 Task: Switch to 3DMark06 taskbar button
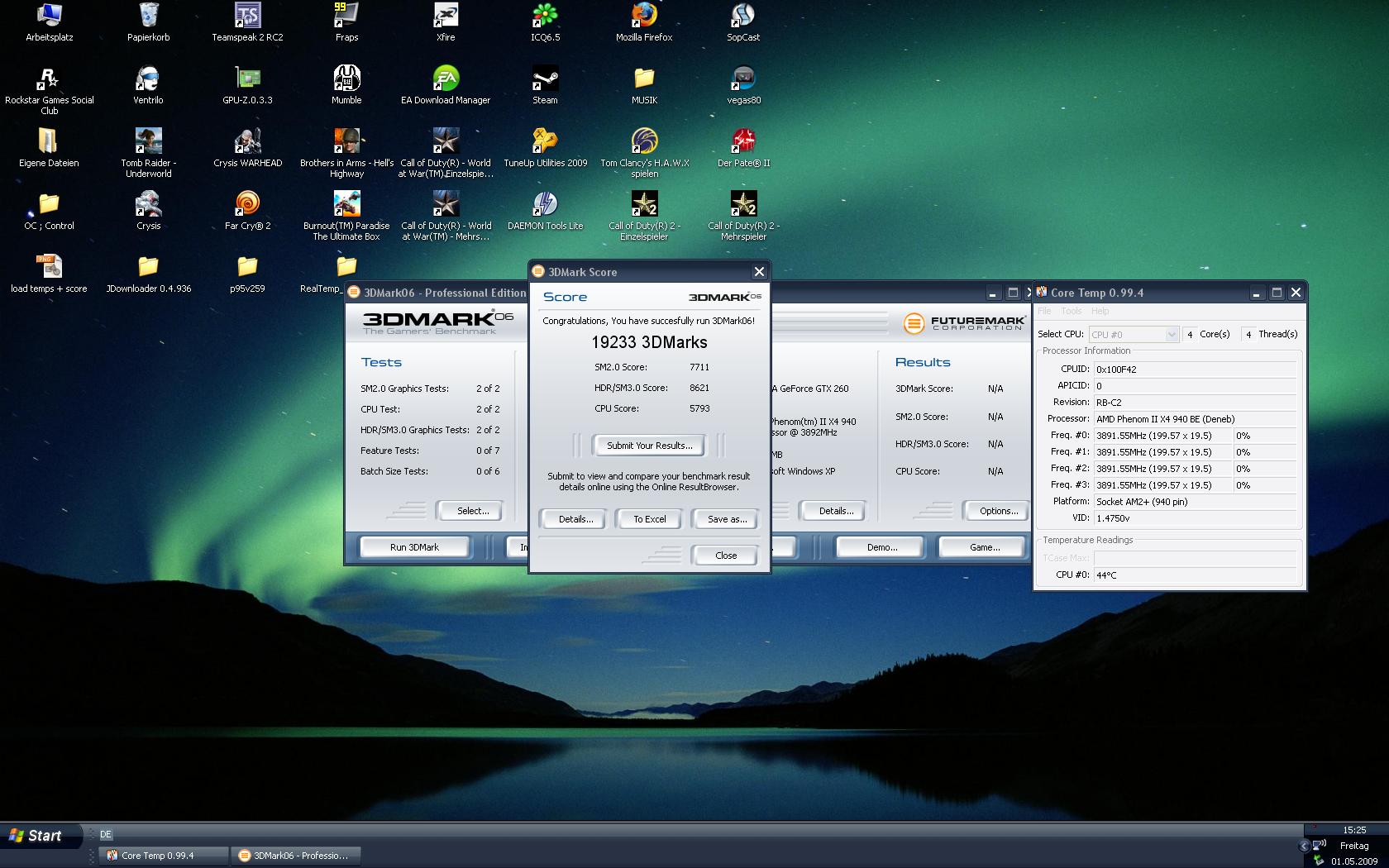click(x=298, y=856)
